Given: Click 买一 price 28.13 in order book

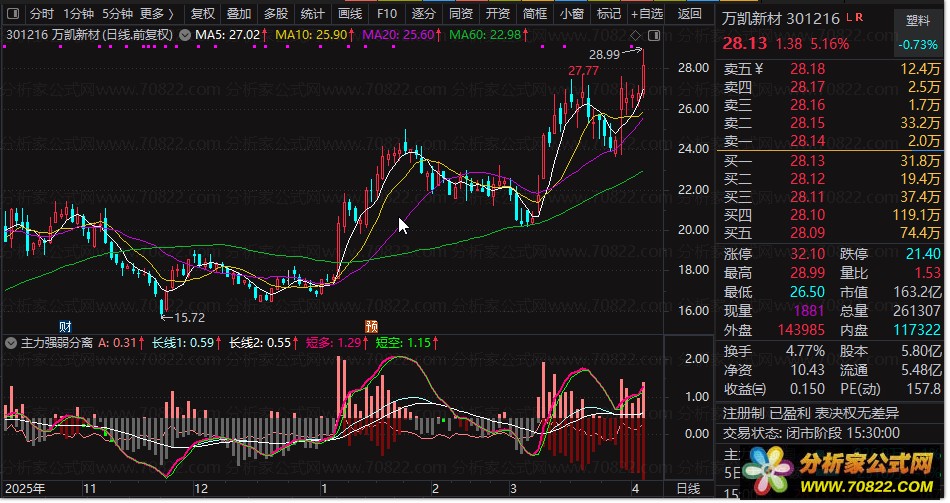Looking at the screenshot, I should pyautogui.click(x=808, y=161).
